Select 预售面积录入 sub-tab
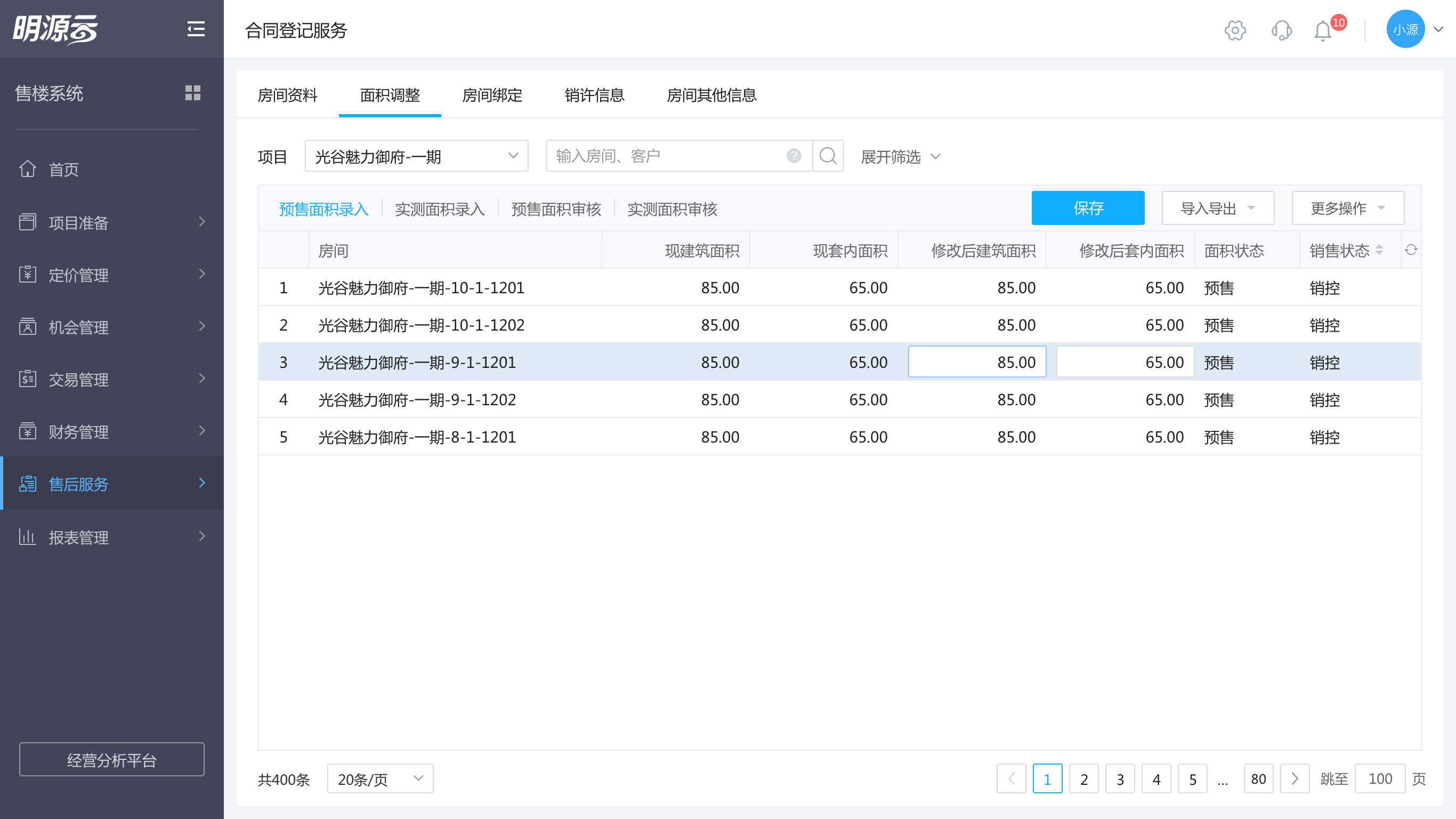1456x819 pixels. 324,209
